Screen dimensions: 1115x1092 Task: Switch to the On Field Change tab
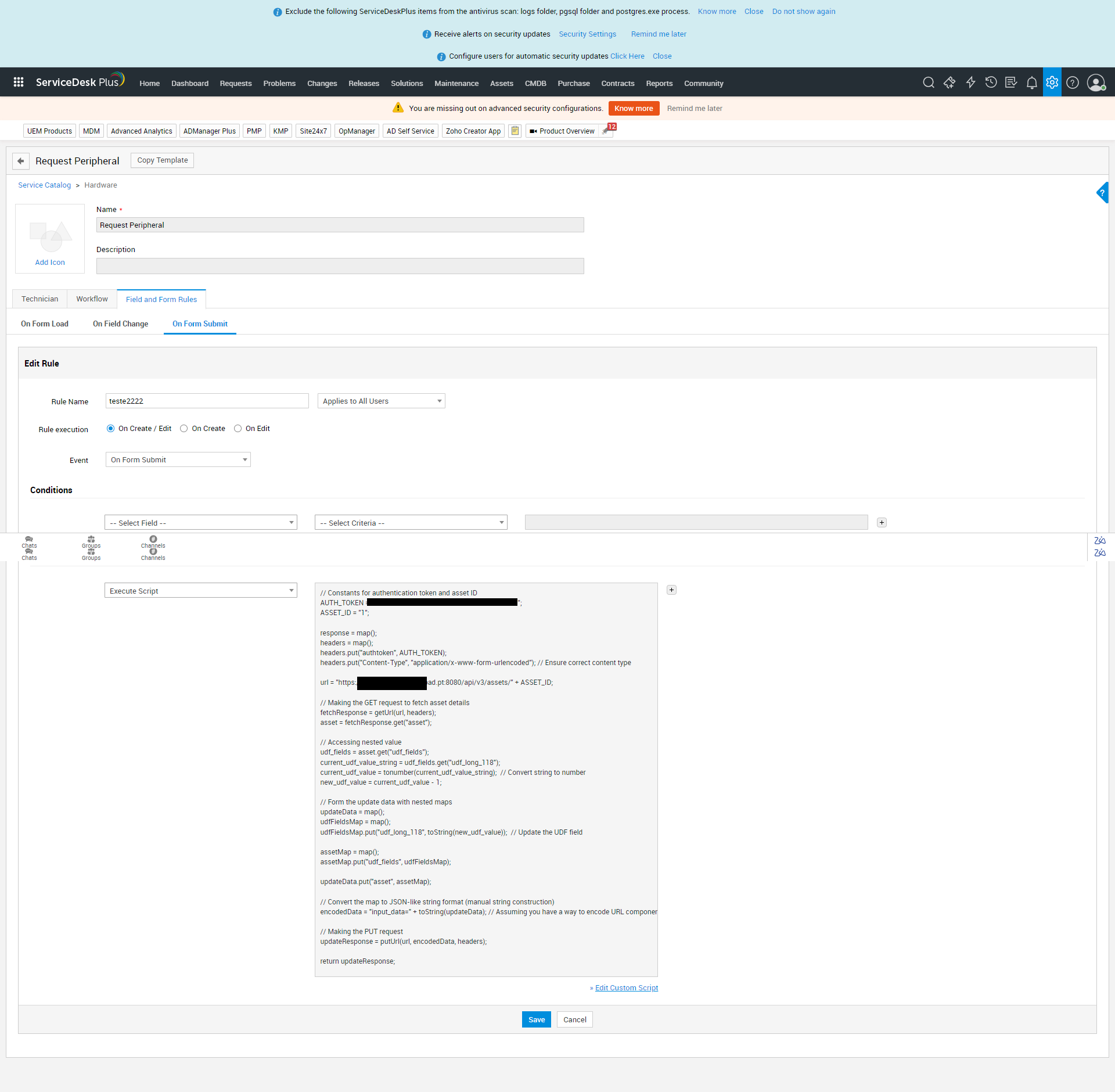[120, 324]
